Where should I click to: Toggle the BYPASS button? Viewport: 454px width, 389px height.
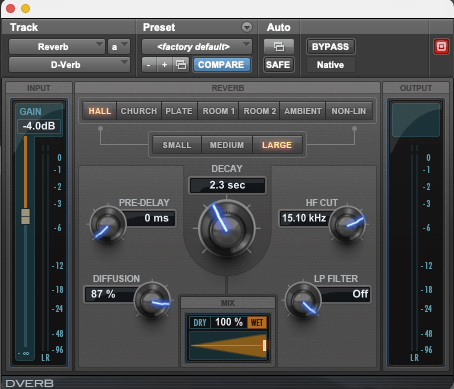click(330, 47)
